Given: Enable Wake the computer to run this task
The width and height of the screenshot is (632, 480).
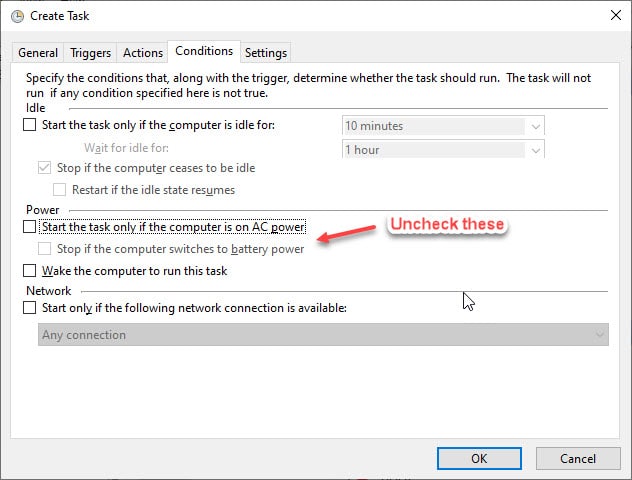Looking at the screenshot, I should click(x=29, y=270).
